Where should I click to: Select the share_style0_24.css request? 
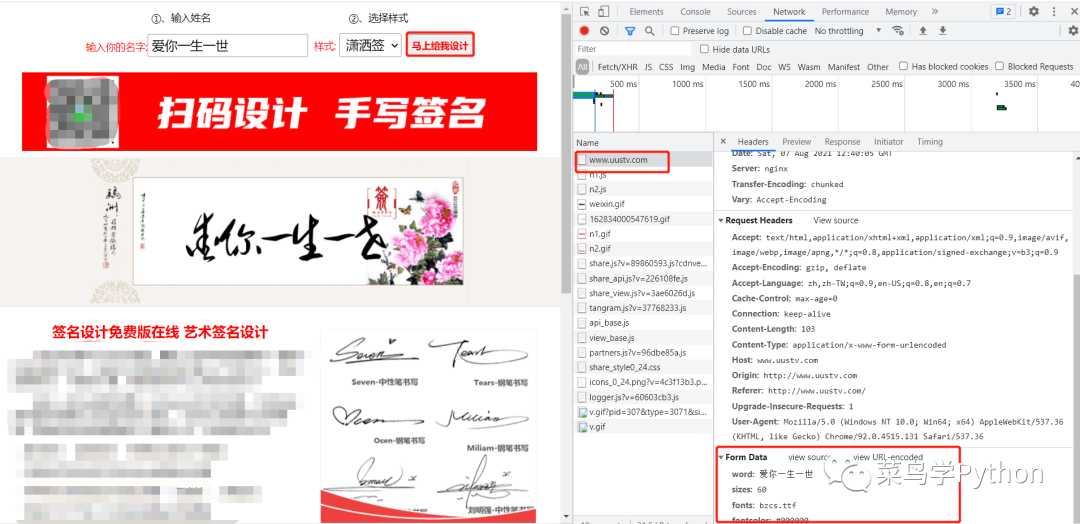tap(644, 367)
